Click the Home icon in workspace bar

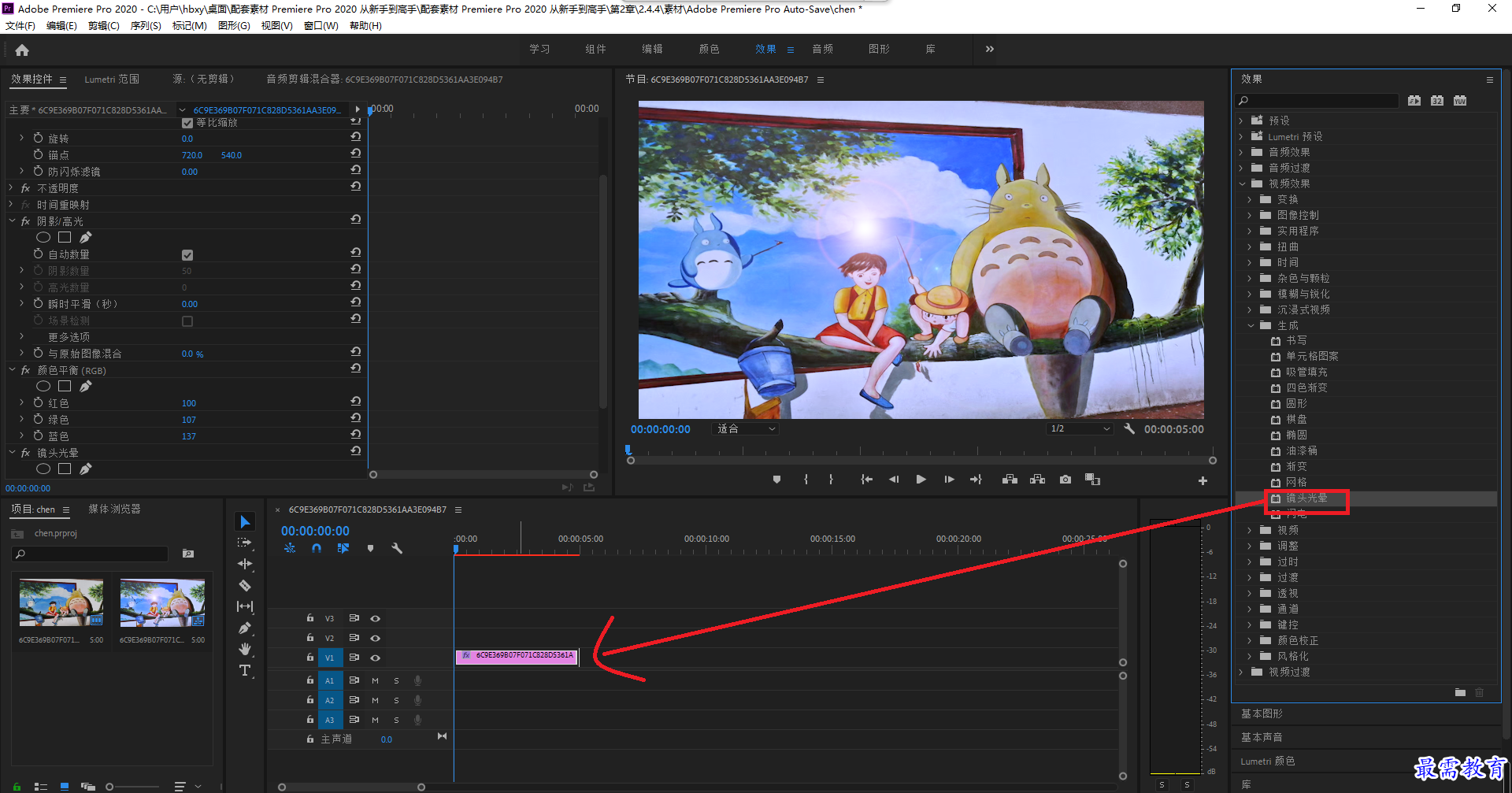click(x=22, y=50)
